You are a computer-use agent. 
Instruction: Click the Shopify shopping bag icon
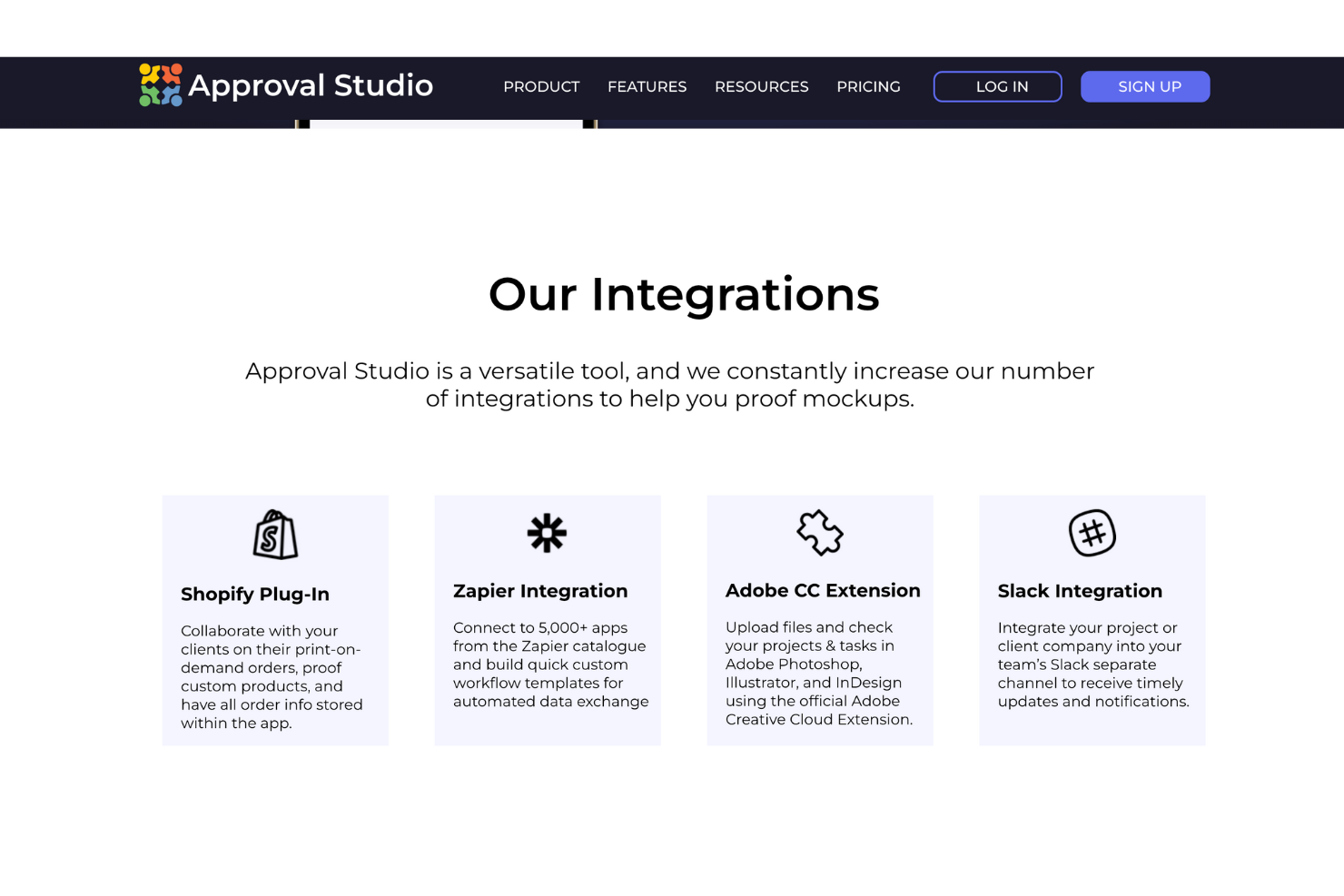(x=275, y=534)
